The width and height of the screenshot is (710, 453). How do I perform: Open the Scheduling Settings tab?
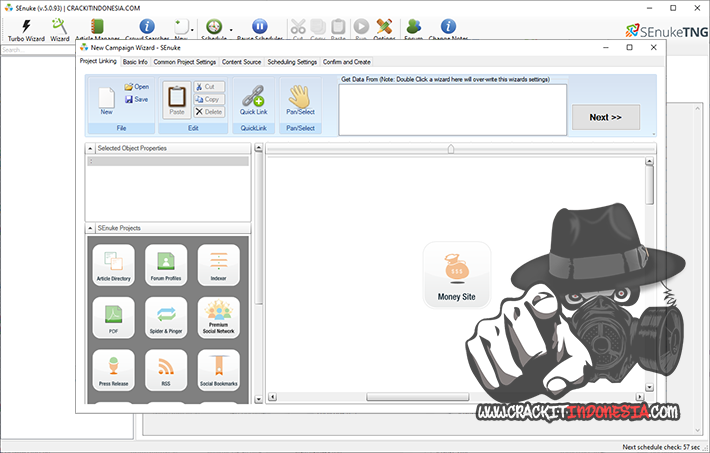point(292,62)
